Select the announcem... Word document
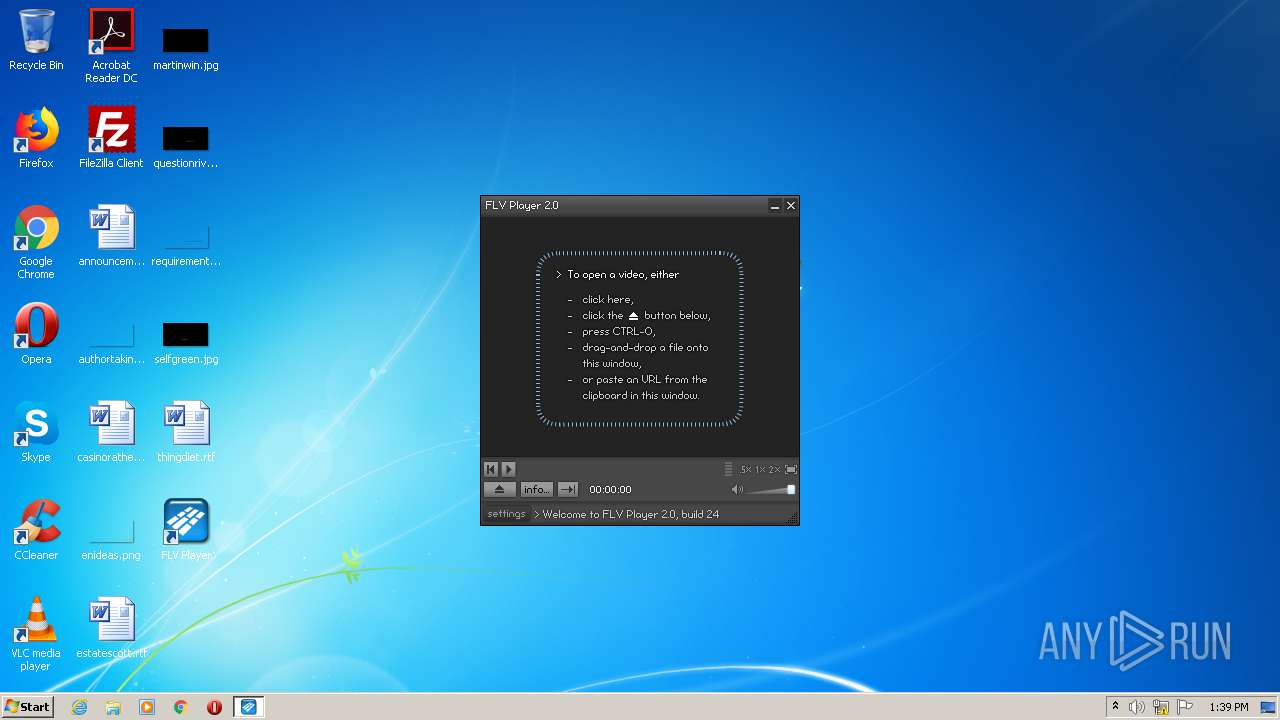This screenshot has height=720, width=1280. point(111,236)
